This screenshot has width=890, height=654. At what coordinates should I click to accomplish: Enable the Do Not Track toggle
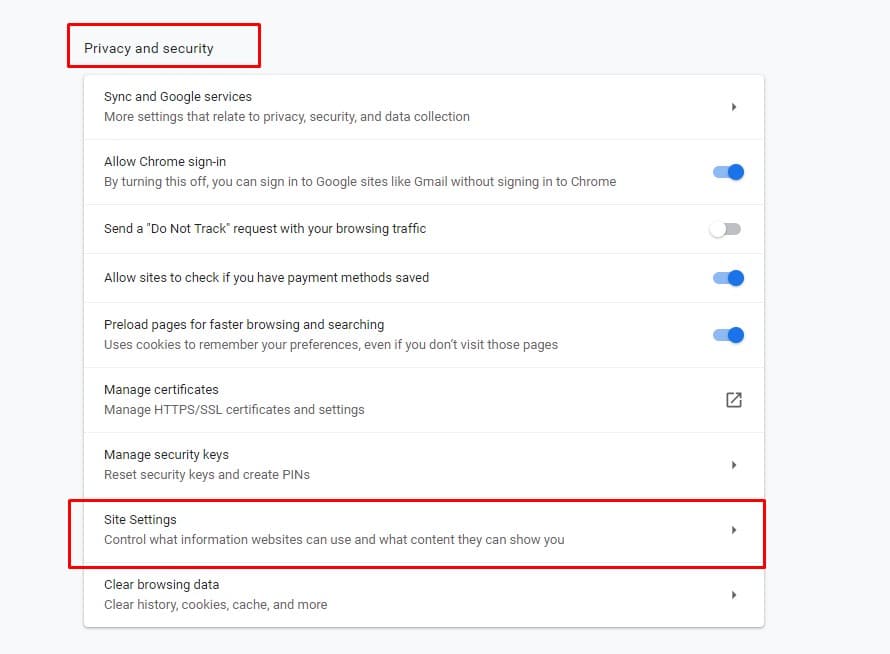pos(725,229)
